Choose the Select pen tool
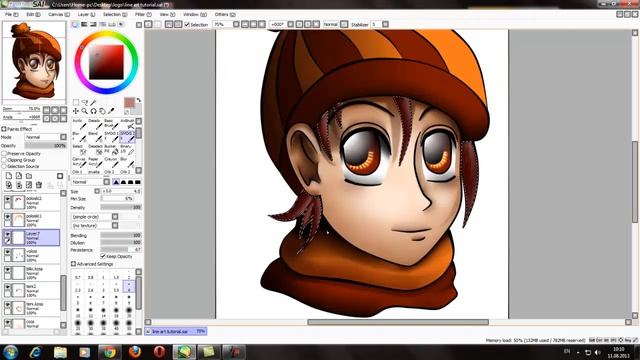640x360 pixels. click(x=79, y=149)
